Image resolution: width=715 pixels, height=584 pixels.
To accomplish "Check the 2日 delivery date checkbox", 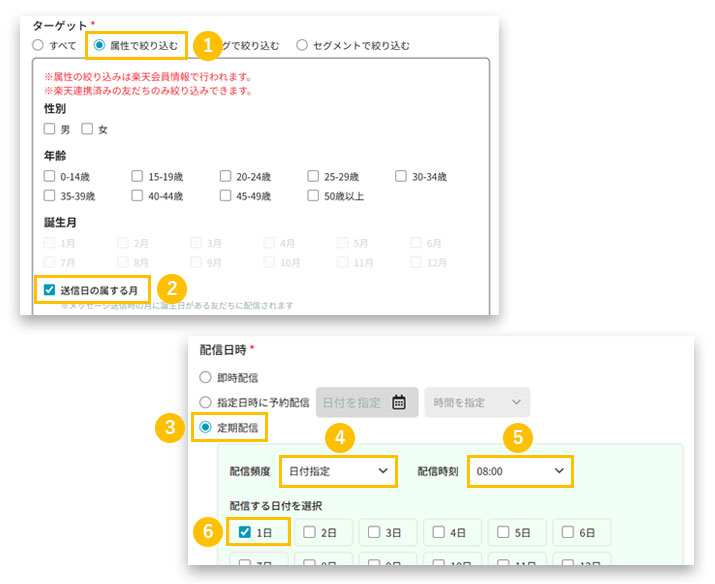I will pos(310,532).
